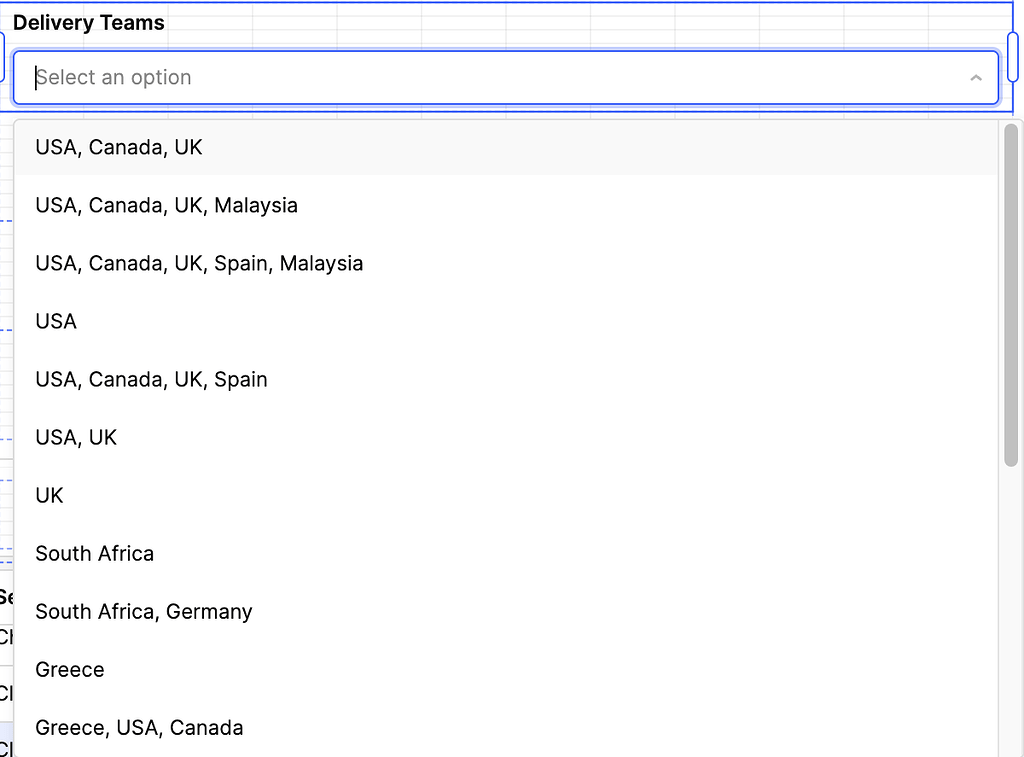Click the Delivery Teams select input field
This screenshot has height=757, width=1024.
point(505,78)
